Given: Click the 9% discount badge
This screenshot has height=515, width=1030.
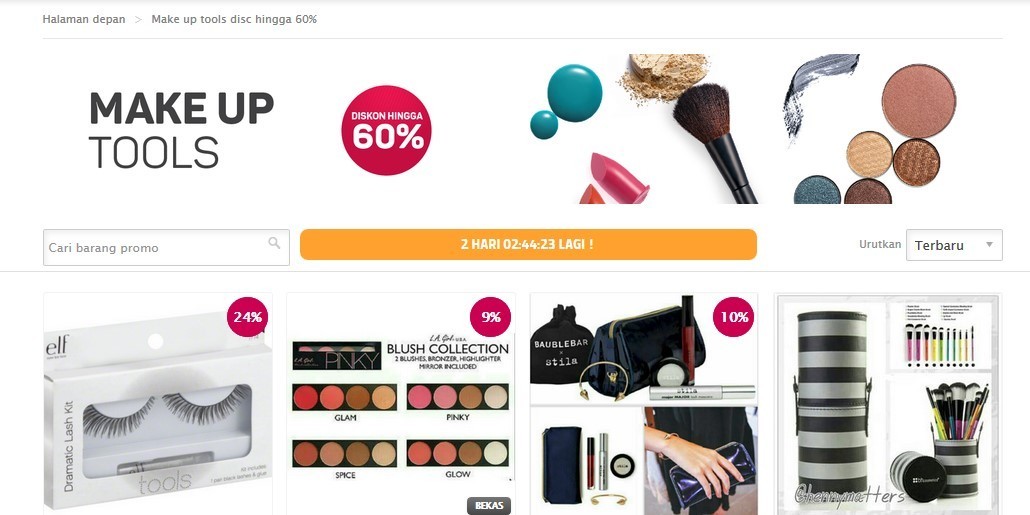Looking at the screenshot, I should 491,317.
